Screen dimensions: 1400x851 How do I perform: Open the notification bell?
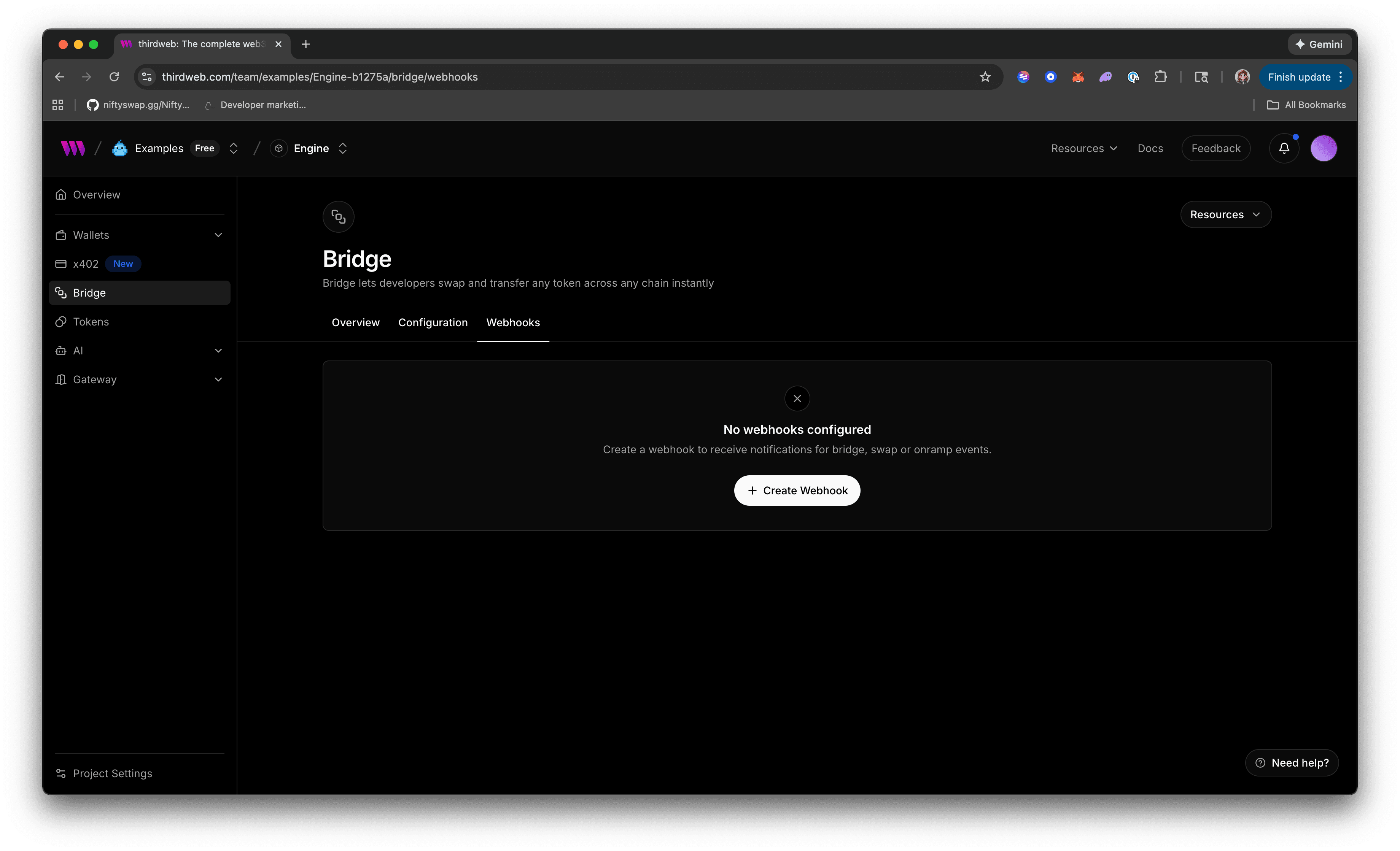click(x=1284, y=148)
